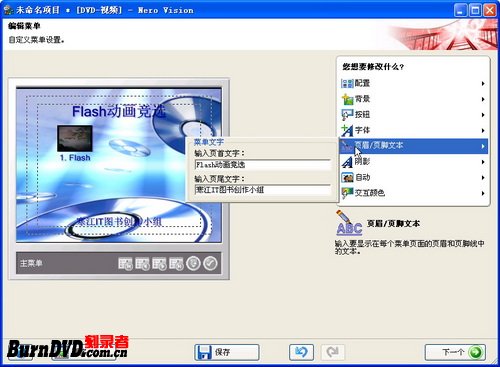500x367 pixels.
Task: Expand the 交互颜色 submenu arrow
Action: [x=483, y=193]
